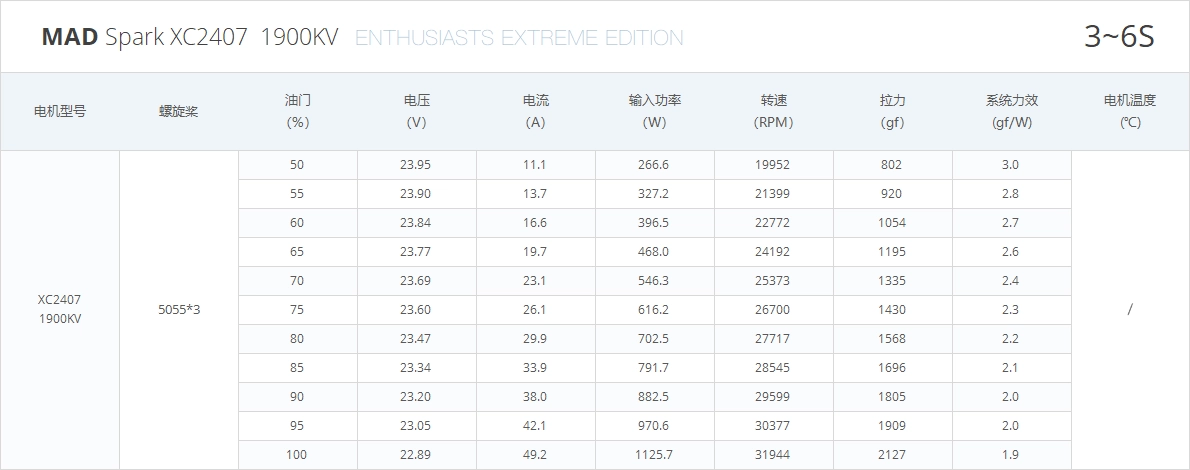Click the 31944 RPM value cell
Viewport: 1190px width, 470px height.
tap(773, 455)
